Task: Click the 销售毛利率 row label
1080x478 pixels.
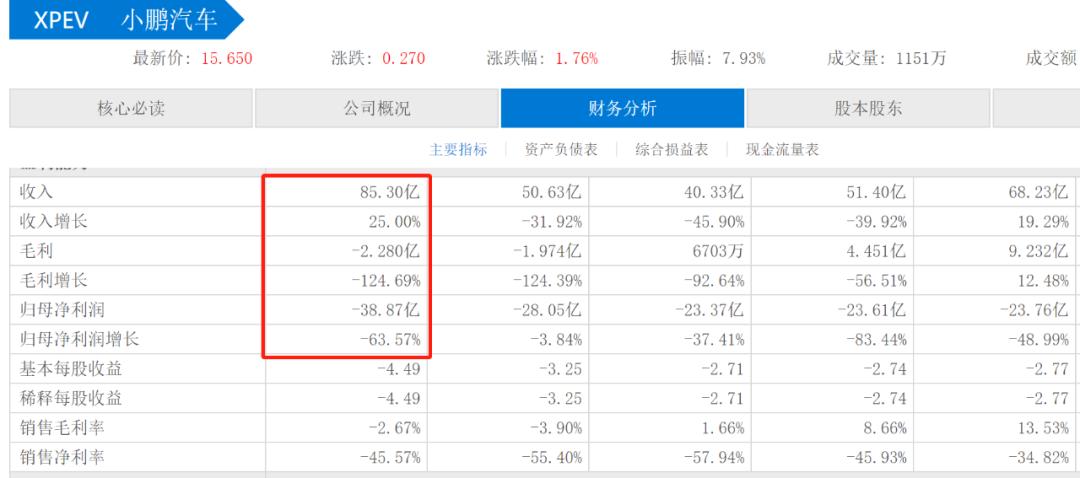Action: 62,428
